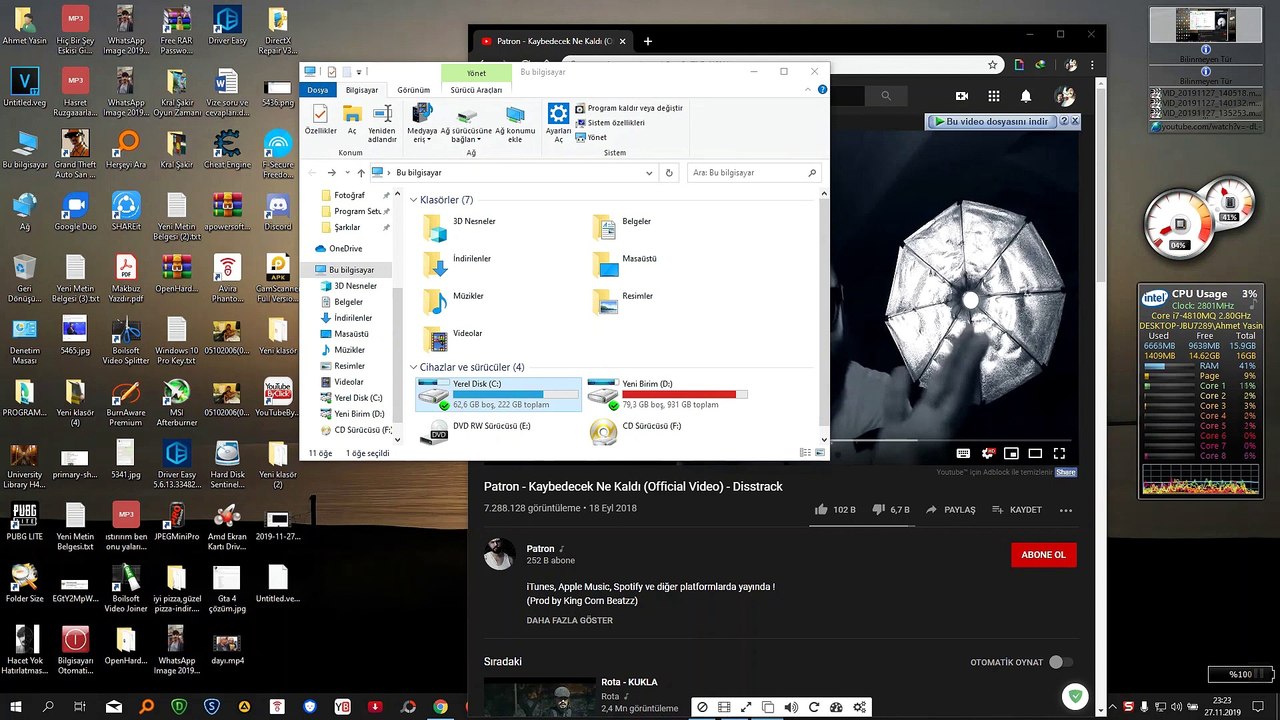Screen dimensions: 1280x720
Task: Open the Windows Start menu
Action: (x=15, y=706)
